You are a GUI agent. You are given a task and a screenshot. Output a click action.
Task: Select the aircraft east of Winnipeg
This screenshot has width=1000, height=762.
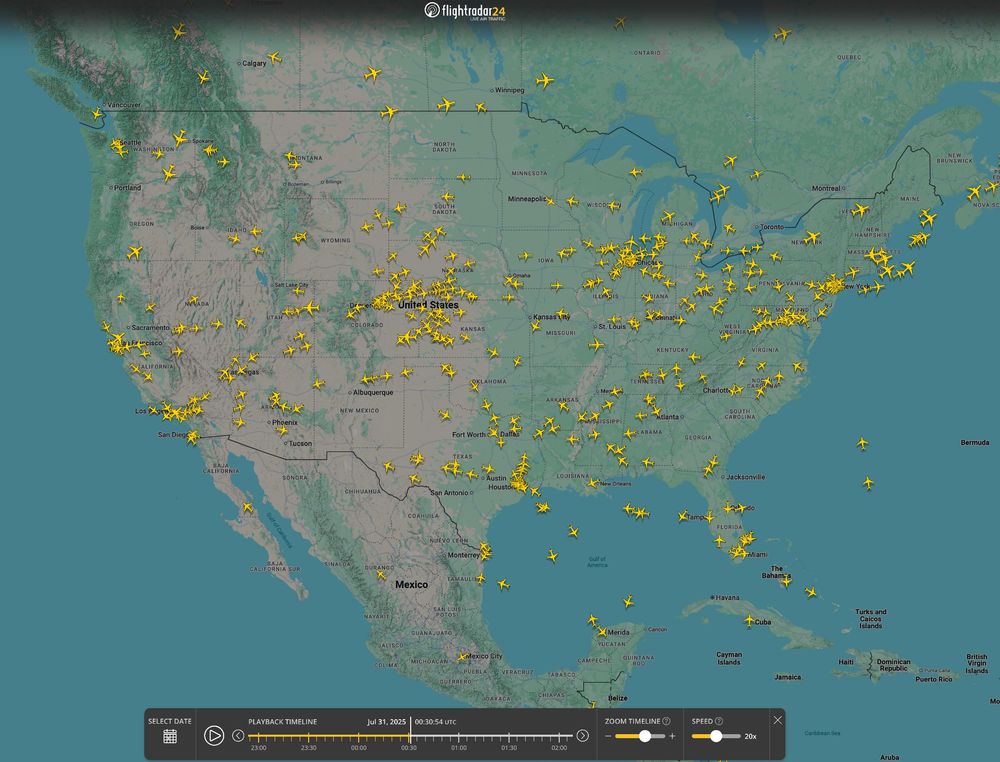click(x=545, y=80)
